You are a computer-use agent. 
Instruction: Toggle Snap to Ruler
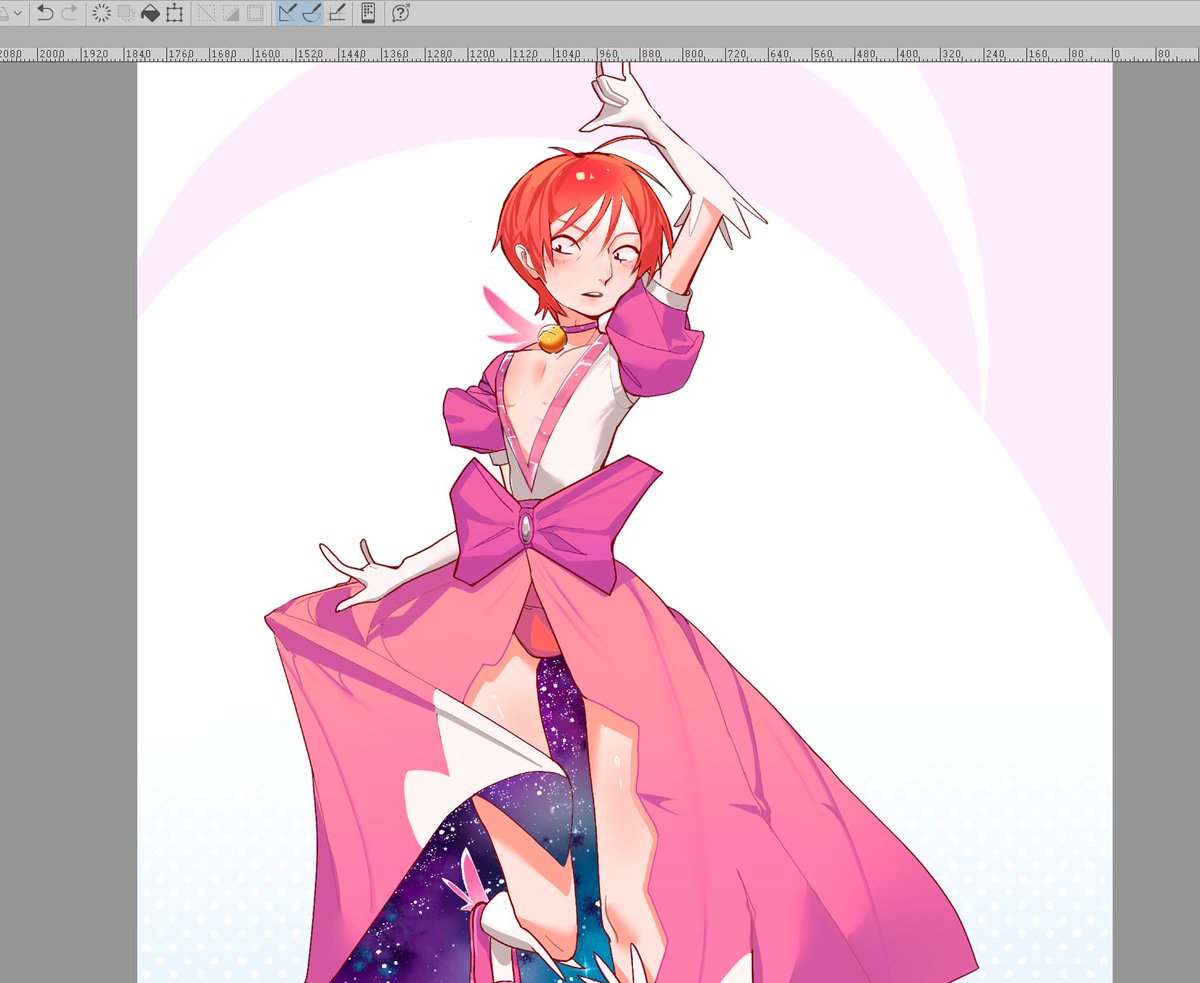click(x=288, y=13)
